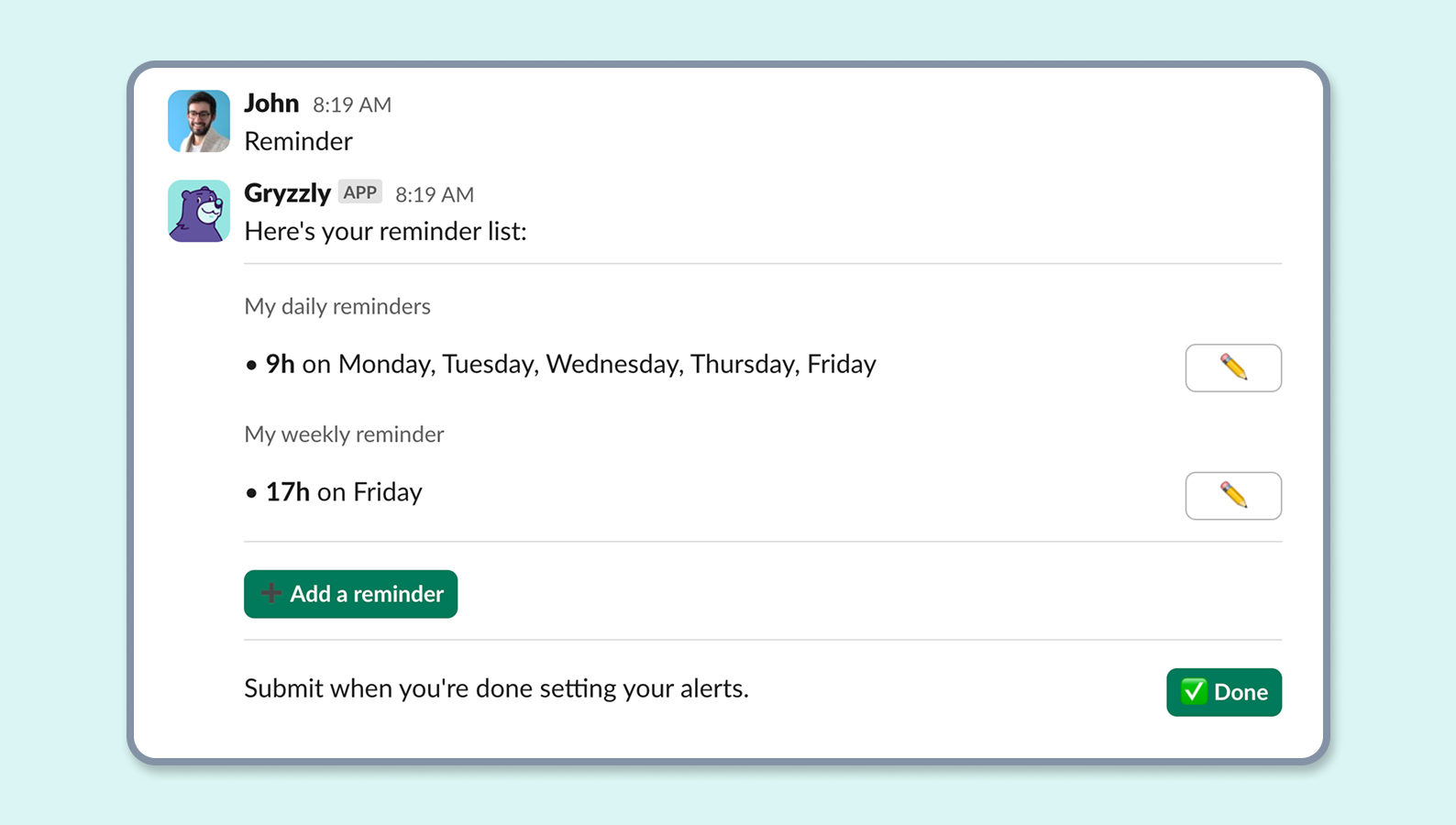The image size is (1456, 825).
Task: Click John's Reminder message text
Action: (298, 141)
